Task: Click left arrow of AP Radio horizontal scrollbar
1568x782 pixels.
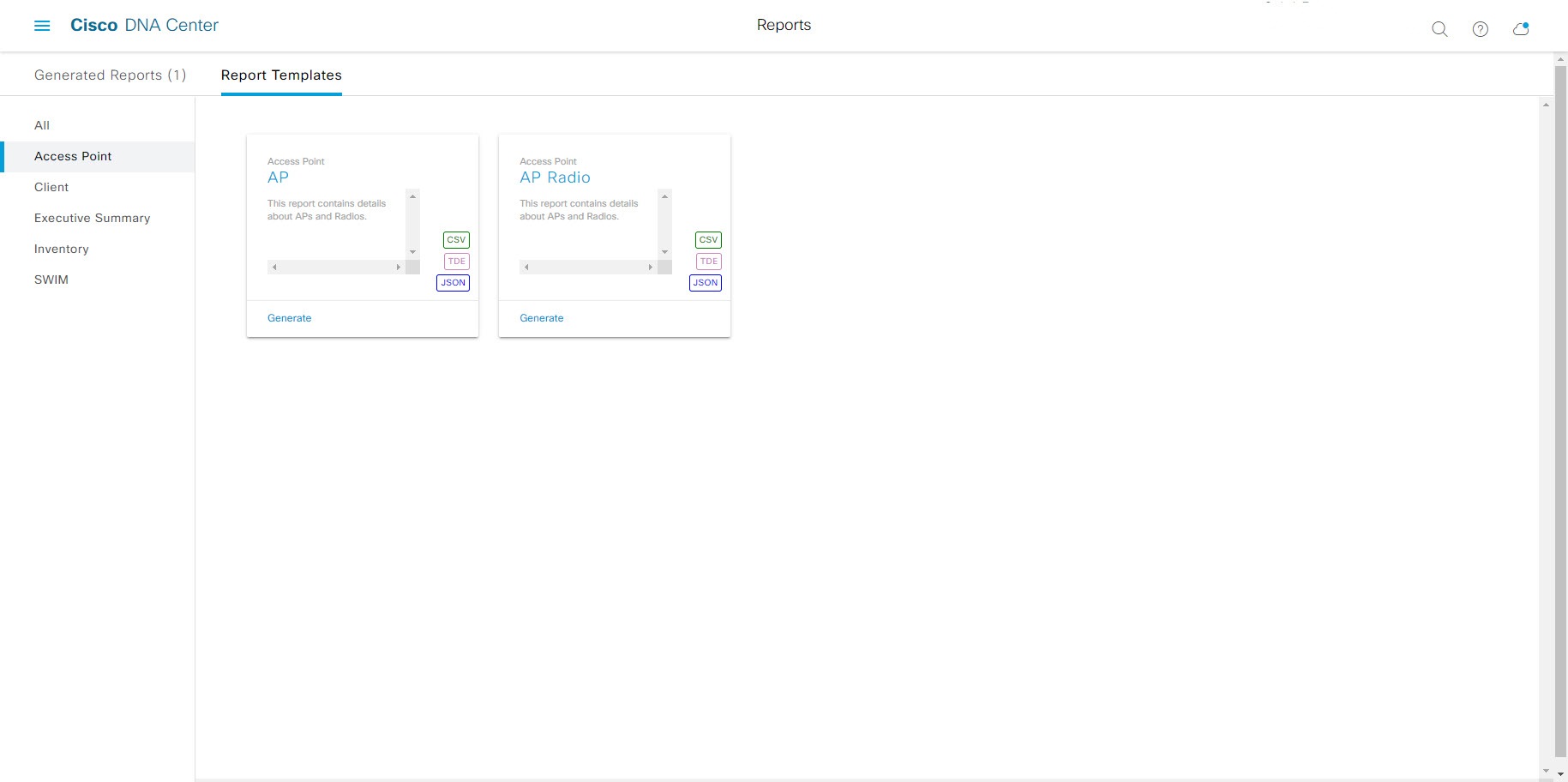Action: pos(526,268)
